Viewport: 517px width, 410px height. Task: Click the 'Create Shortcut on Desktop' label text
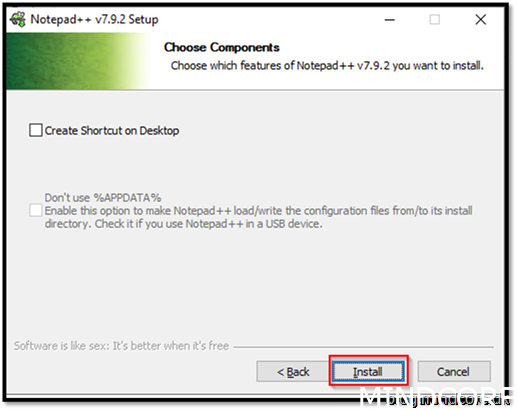112,131
